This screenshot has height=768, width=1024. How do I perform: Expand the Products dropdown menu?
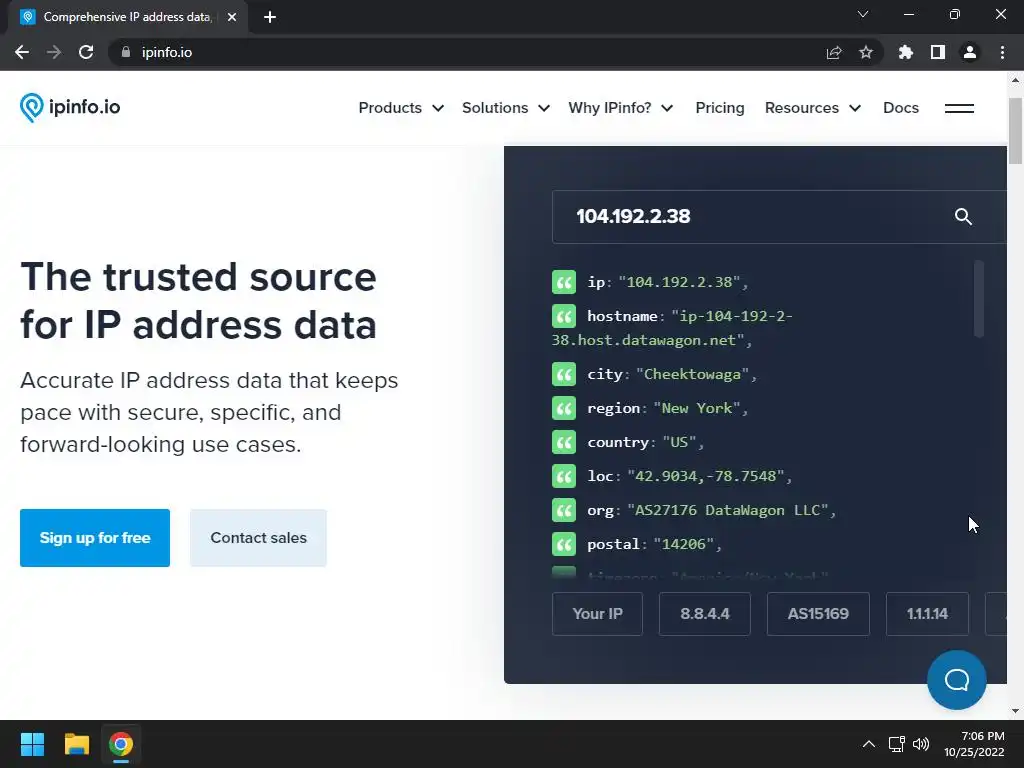coord(401,108)
